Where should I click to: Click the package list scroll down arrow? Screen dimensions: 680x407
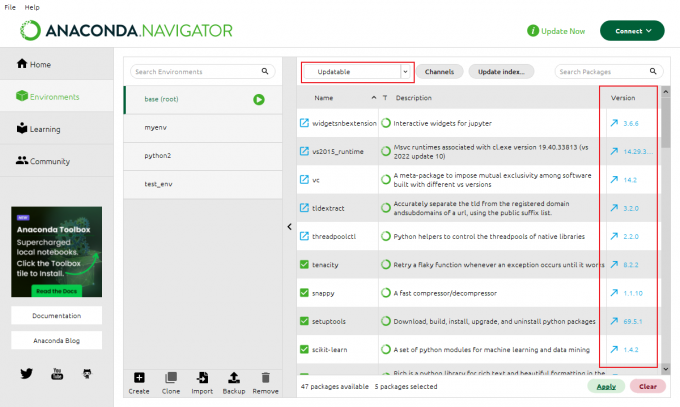(666, 369)
